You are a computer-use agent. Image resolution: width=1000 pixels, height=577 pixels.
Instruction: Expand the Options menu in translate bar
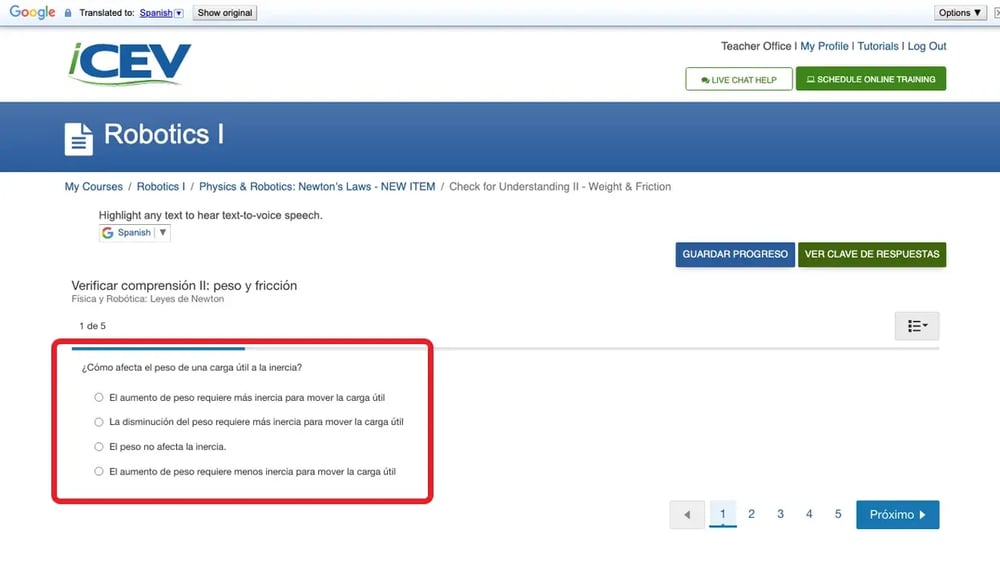[960, 13]
